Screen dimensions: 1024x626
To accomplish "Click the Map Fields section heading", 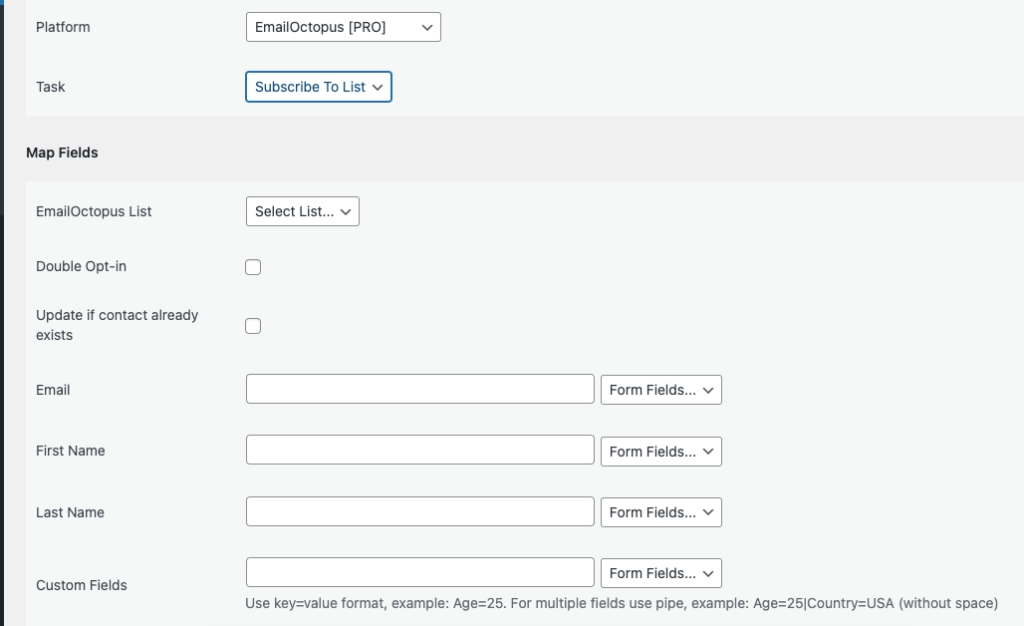I will click(62, 153).
